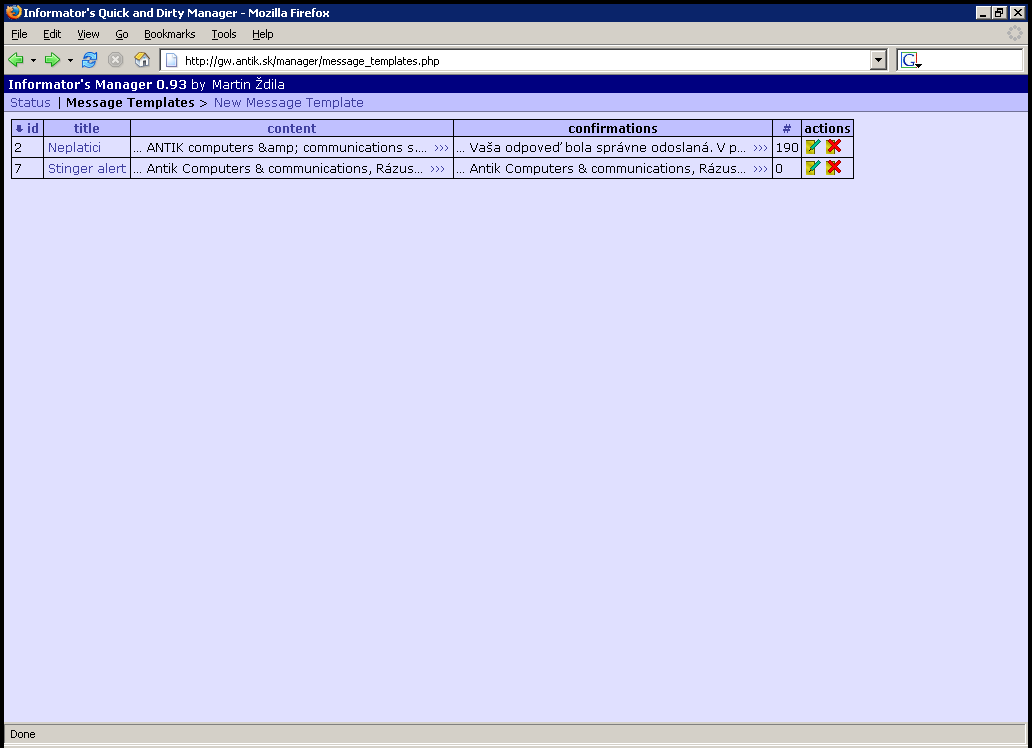Open the Stinger alert title link
This screenshot has width=1032, height=748.
87,169
